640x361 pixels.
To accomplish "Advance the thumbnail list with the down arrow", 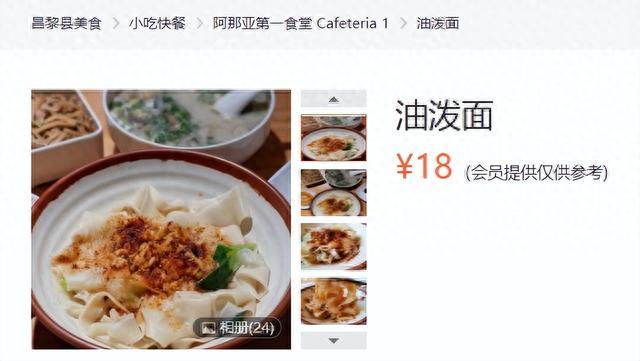I will coord(333,341).
